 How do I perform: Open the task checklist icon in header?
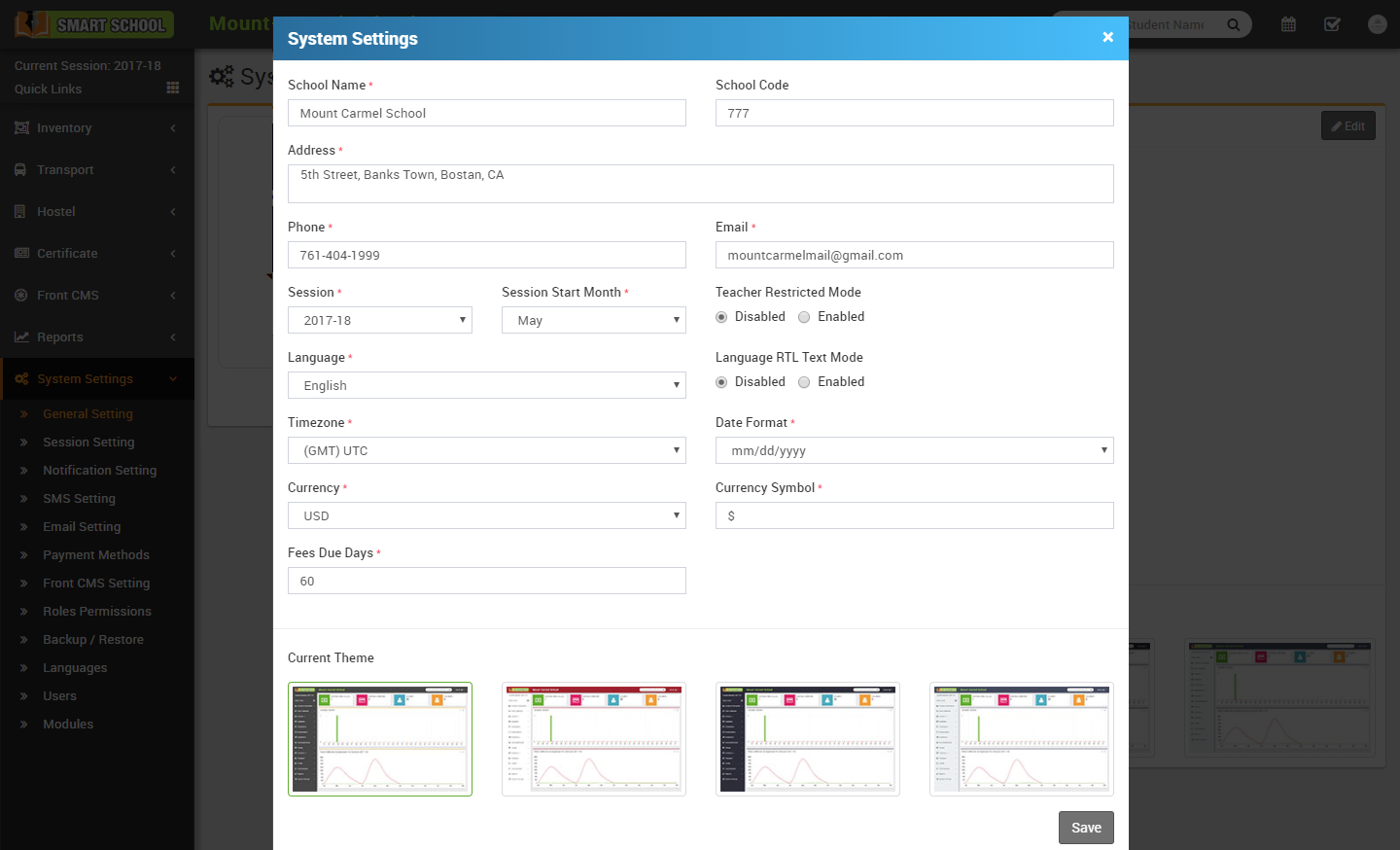pos(1332,24)
